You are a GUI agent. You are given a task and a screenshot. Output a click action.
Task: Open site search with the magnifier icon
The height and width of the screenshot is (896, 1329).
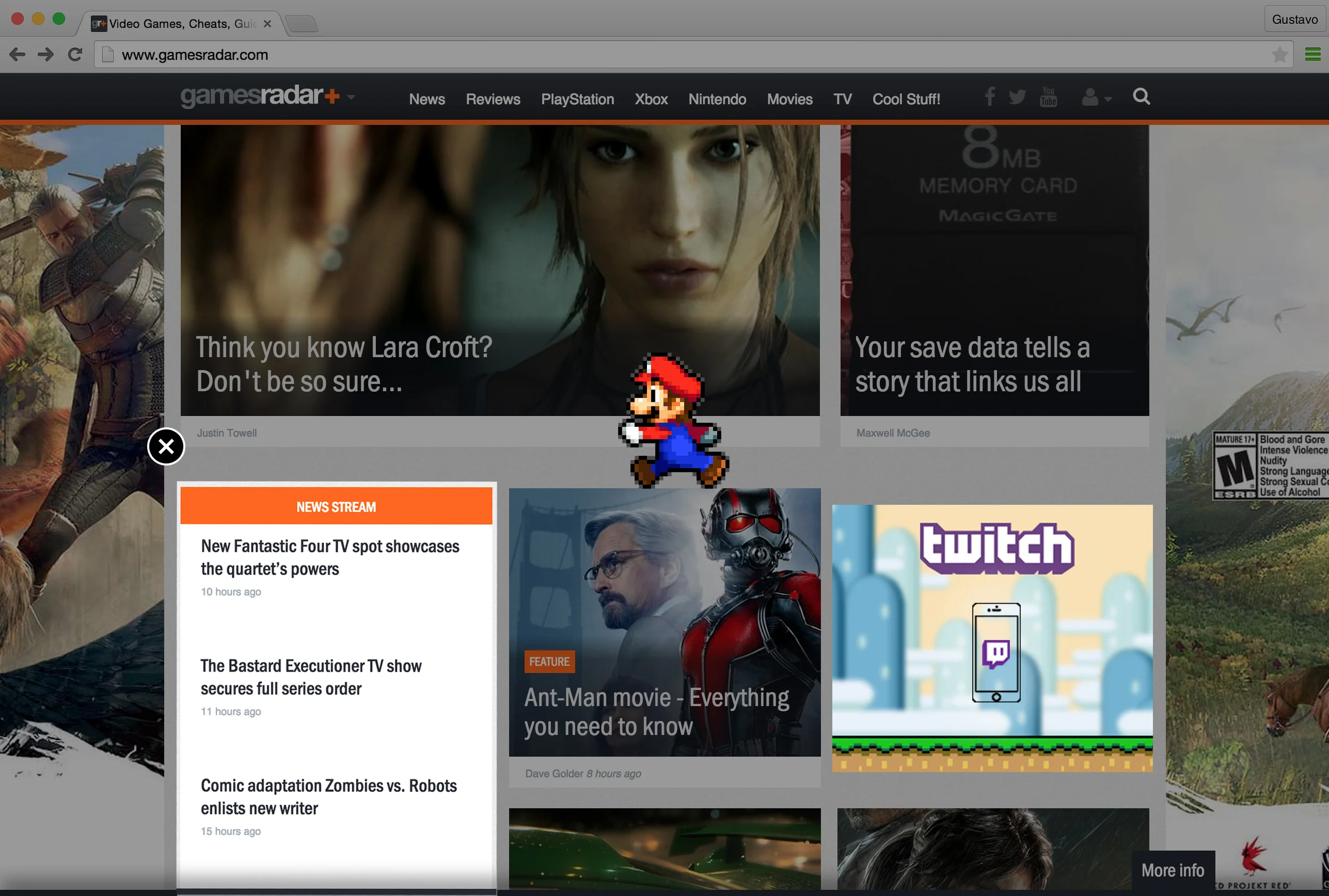point(1141,97)
